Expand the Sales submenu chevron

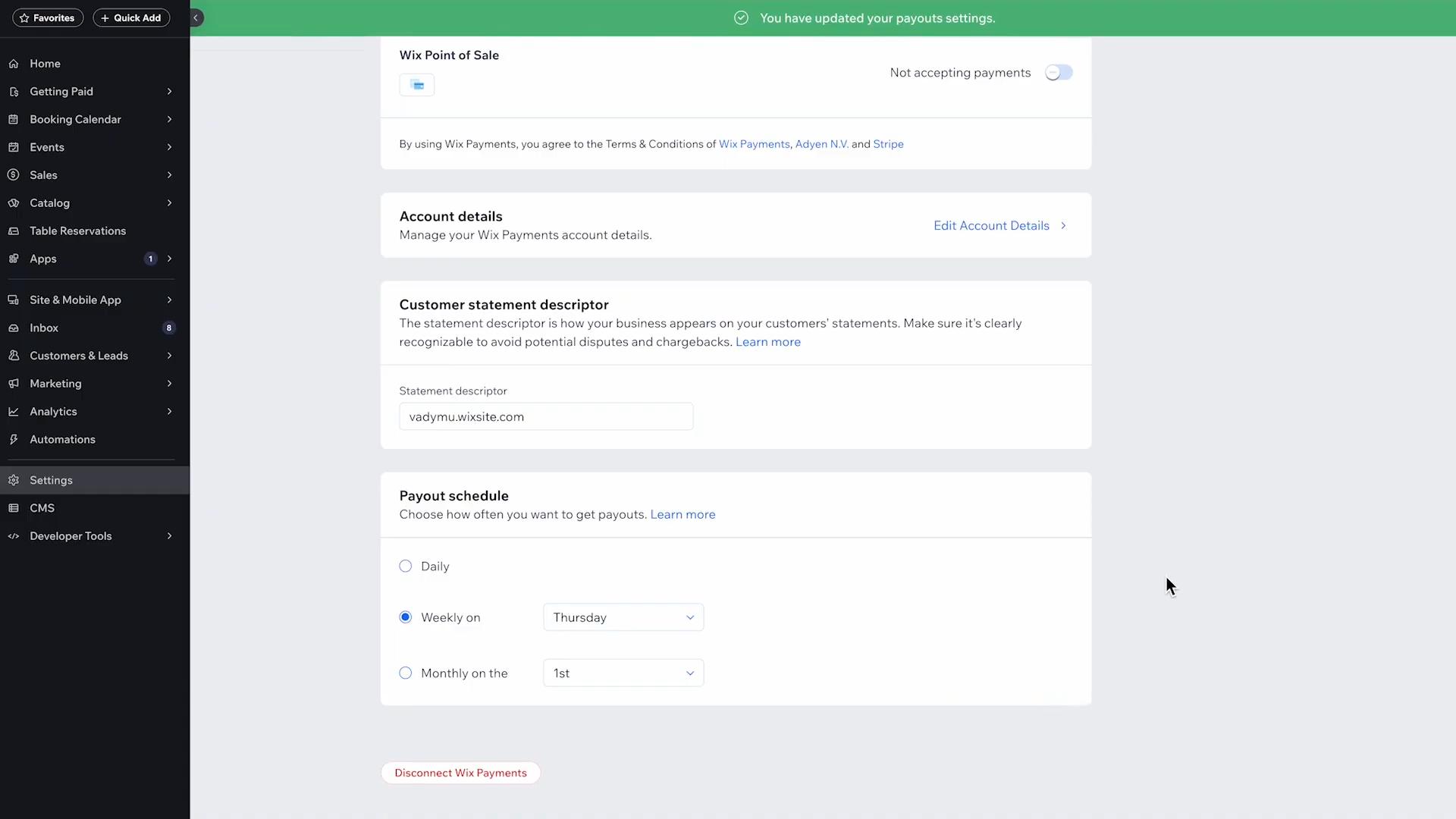coord(169,175)
